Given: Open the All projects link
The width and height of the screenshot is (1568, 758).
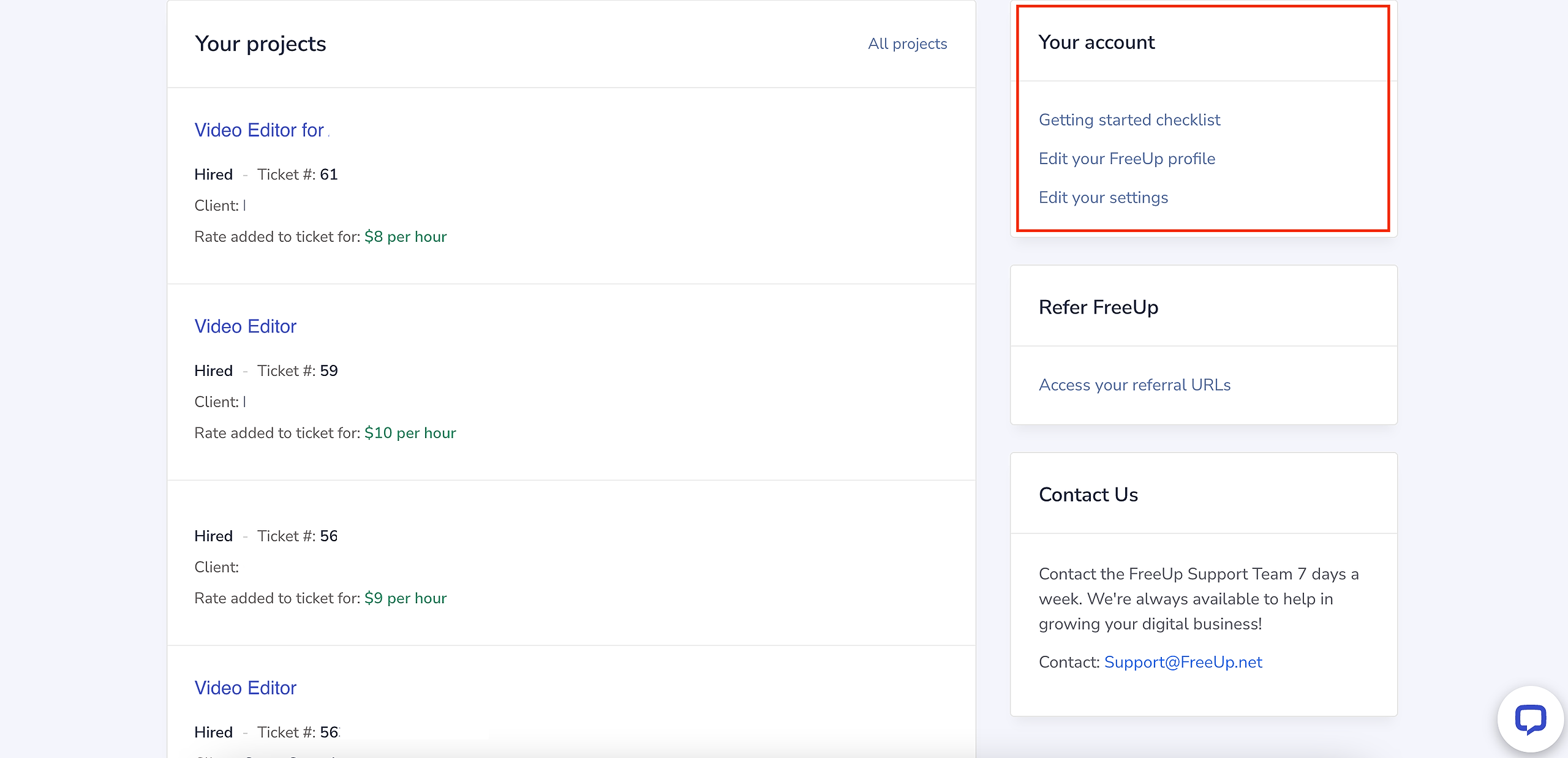Looking at the screenshot, I should tap(907, 43).
